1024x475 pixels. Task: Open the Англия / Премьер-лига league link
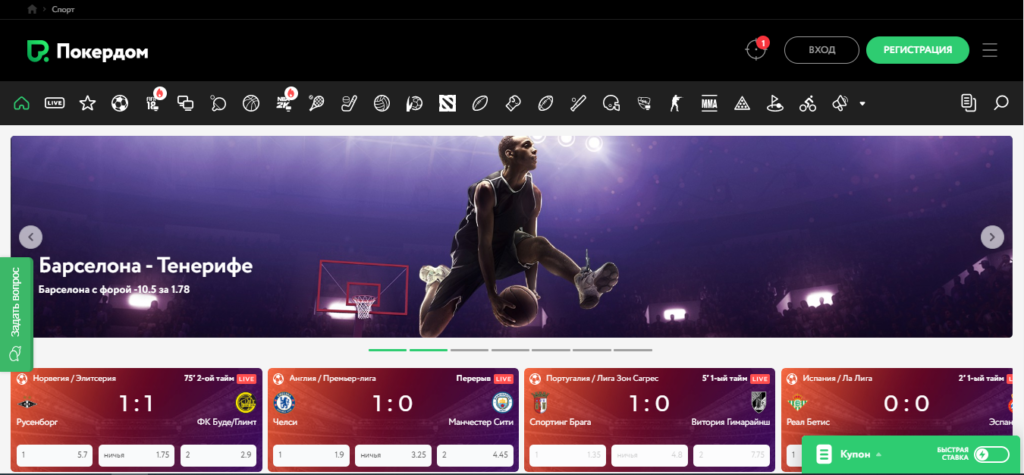[332, 378]
